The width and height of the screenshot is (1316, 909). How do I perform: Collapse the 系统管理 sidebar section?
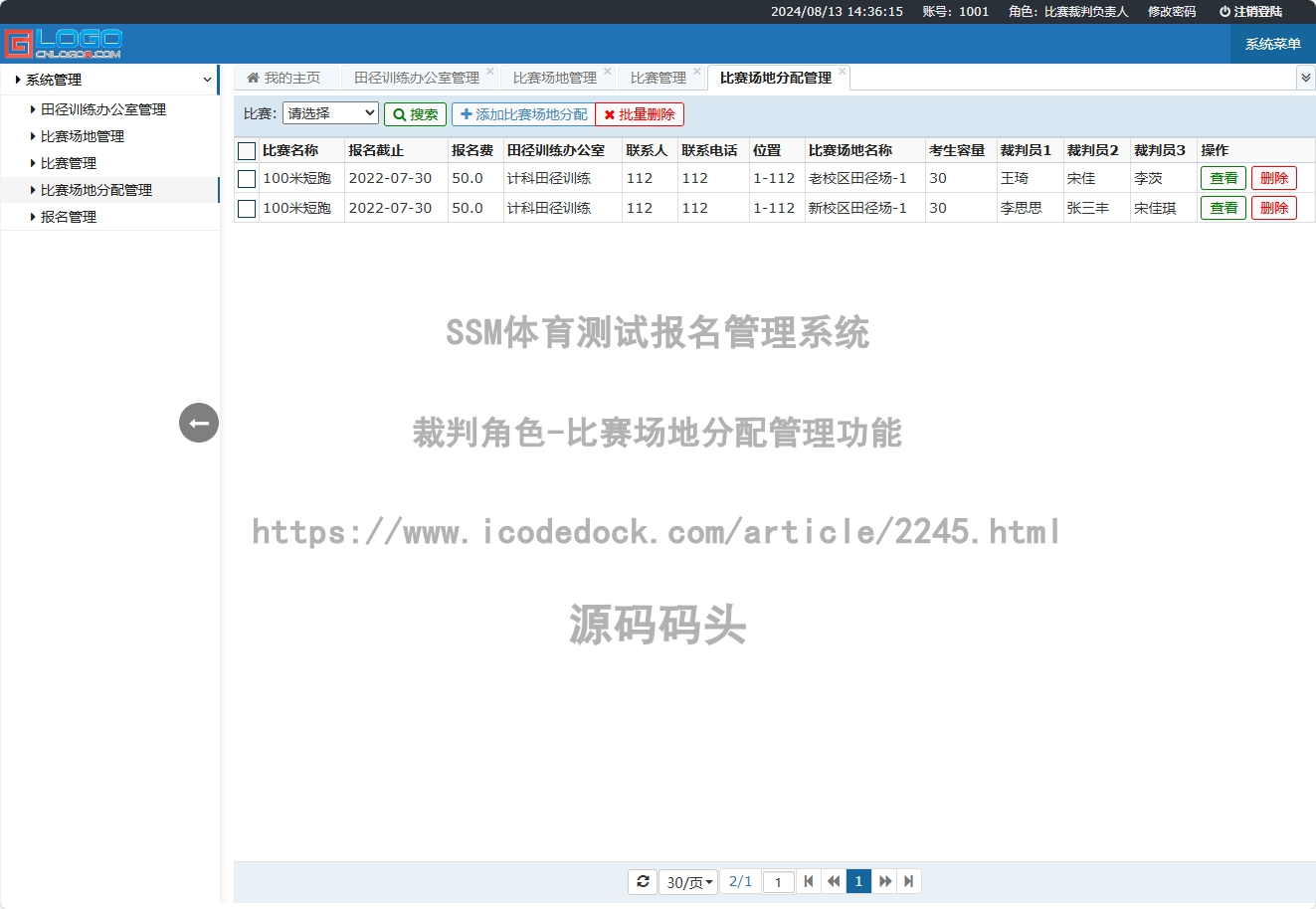(x=109, y=80)
